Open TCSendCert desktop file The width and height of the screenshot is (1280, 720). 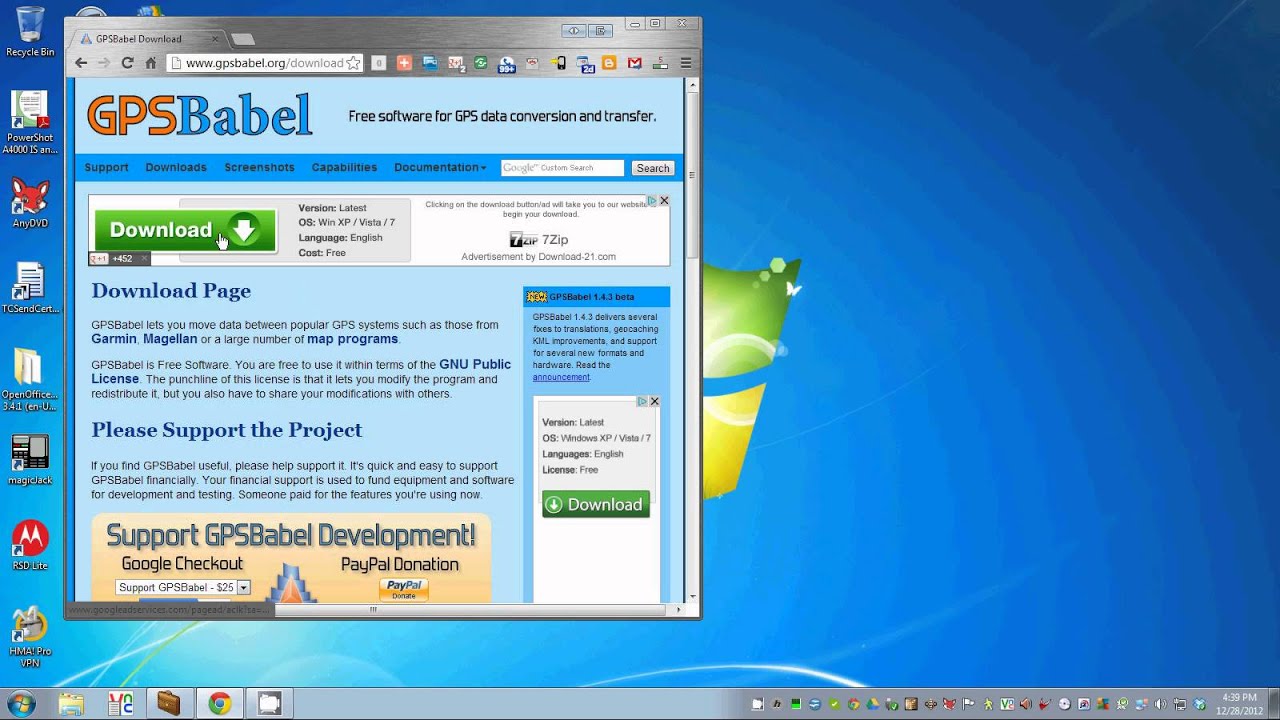pos(29,289)
